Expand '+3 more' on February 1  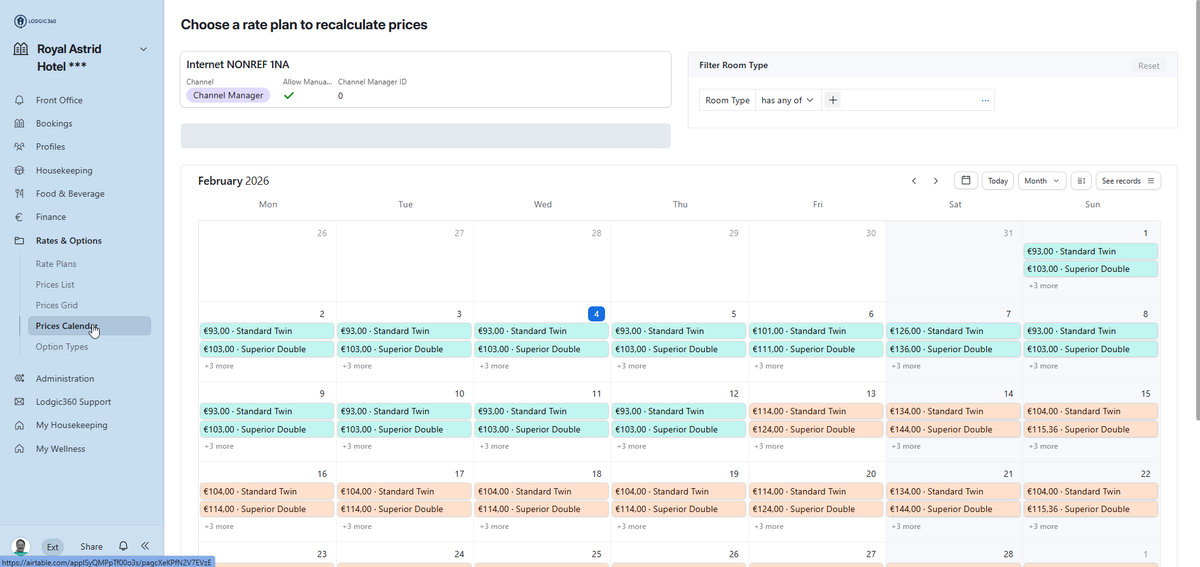click(x=1043, y=286)
